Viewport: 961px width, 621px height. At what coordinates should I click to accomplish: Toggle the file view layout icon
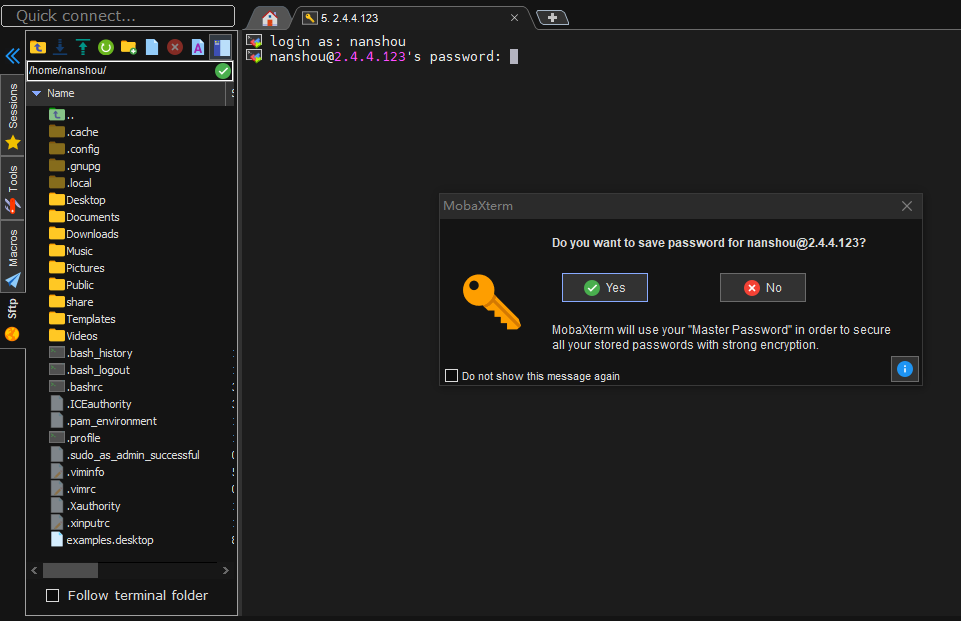click(221, 47)
